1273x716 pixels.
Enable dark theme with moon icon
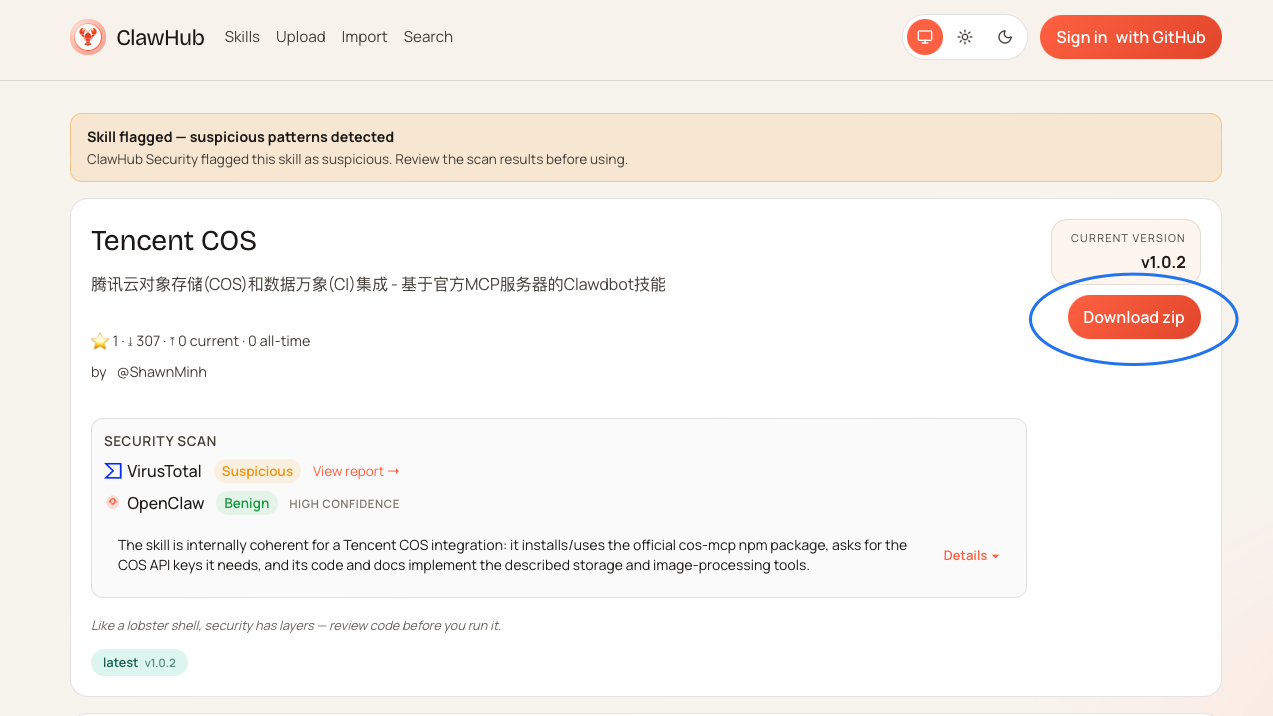coord(1005,37)
